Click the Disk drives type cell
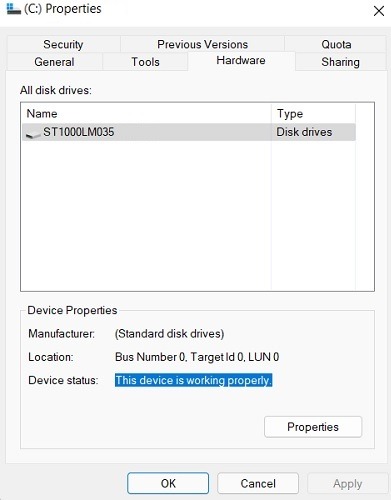 (x=304, y=132)
